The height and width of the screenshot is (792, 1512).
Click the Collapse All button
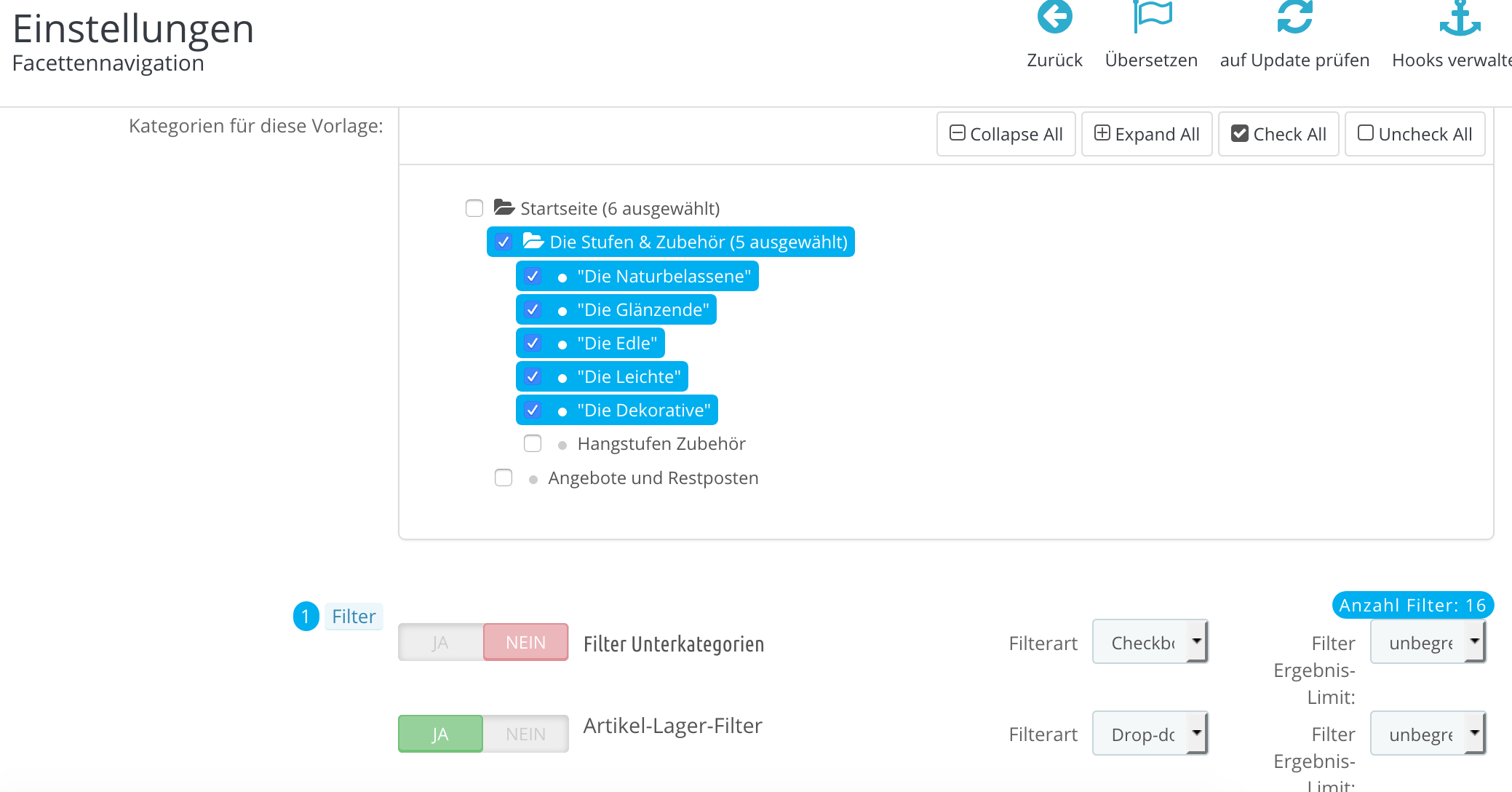point(1006,134)
